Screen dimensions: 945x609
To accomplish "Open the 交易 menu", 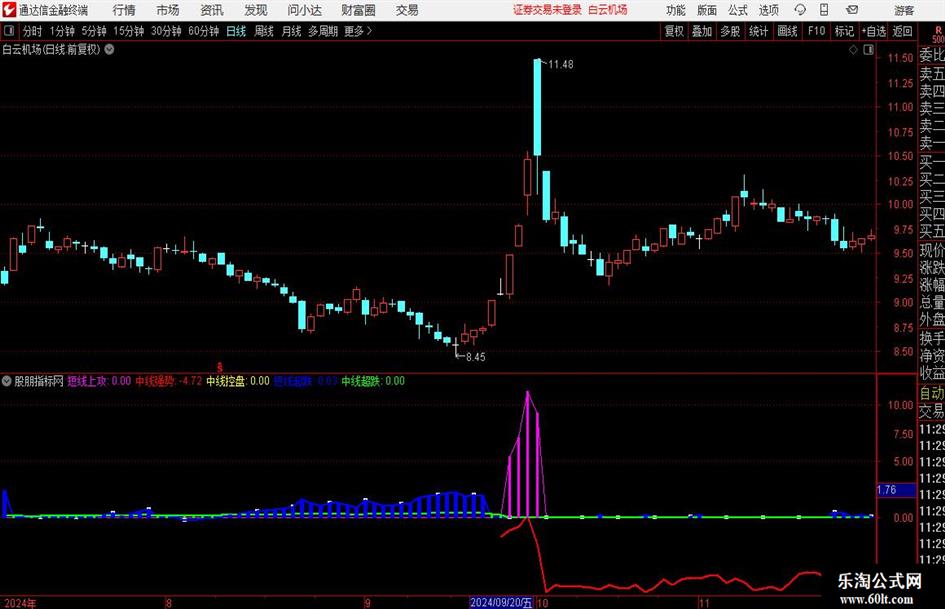I will point(407,10).
